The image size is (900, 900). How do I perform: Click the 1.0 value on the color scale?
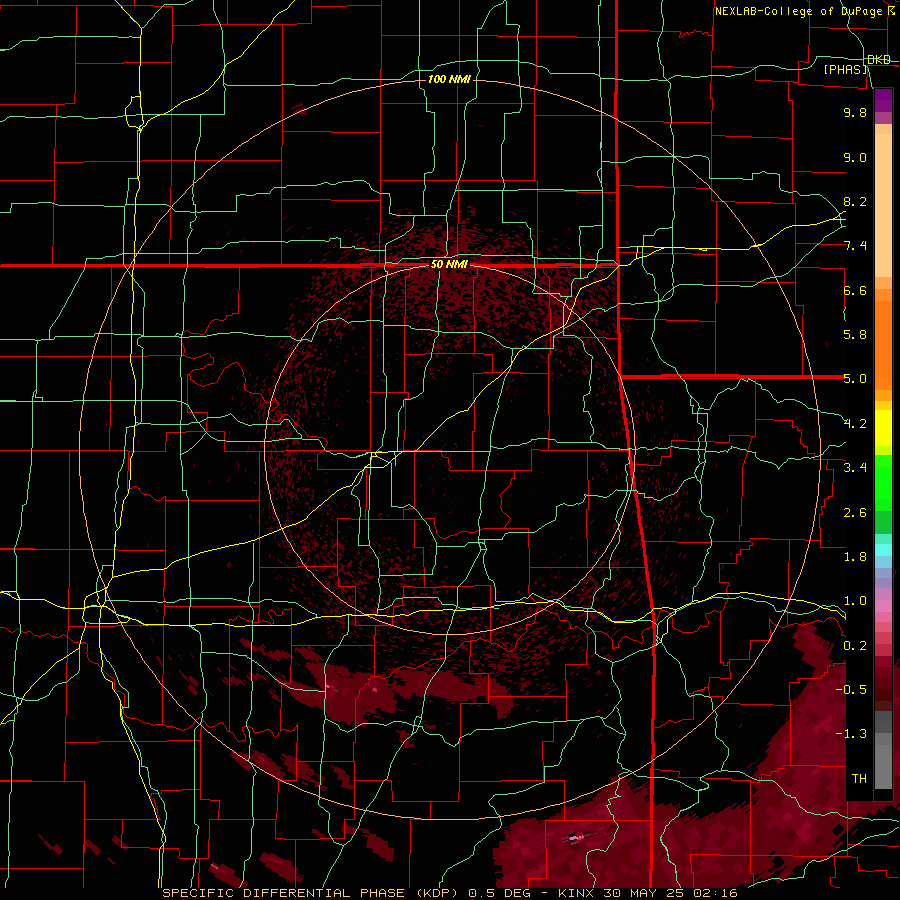coord(855,601)
